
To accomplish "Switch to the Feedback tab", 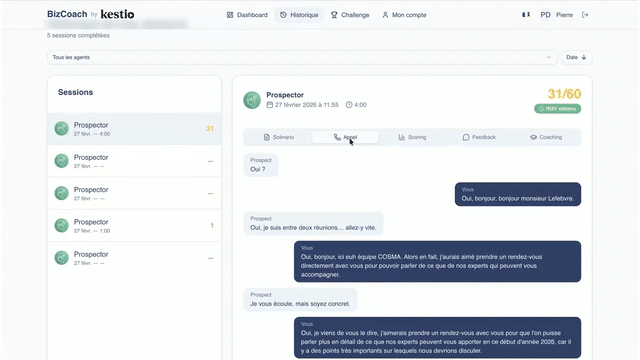I will click(479, 138).
